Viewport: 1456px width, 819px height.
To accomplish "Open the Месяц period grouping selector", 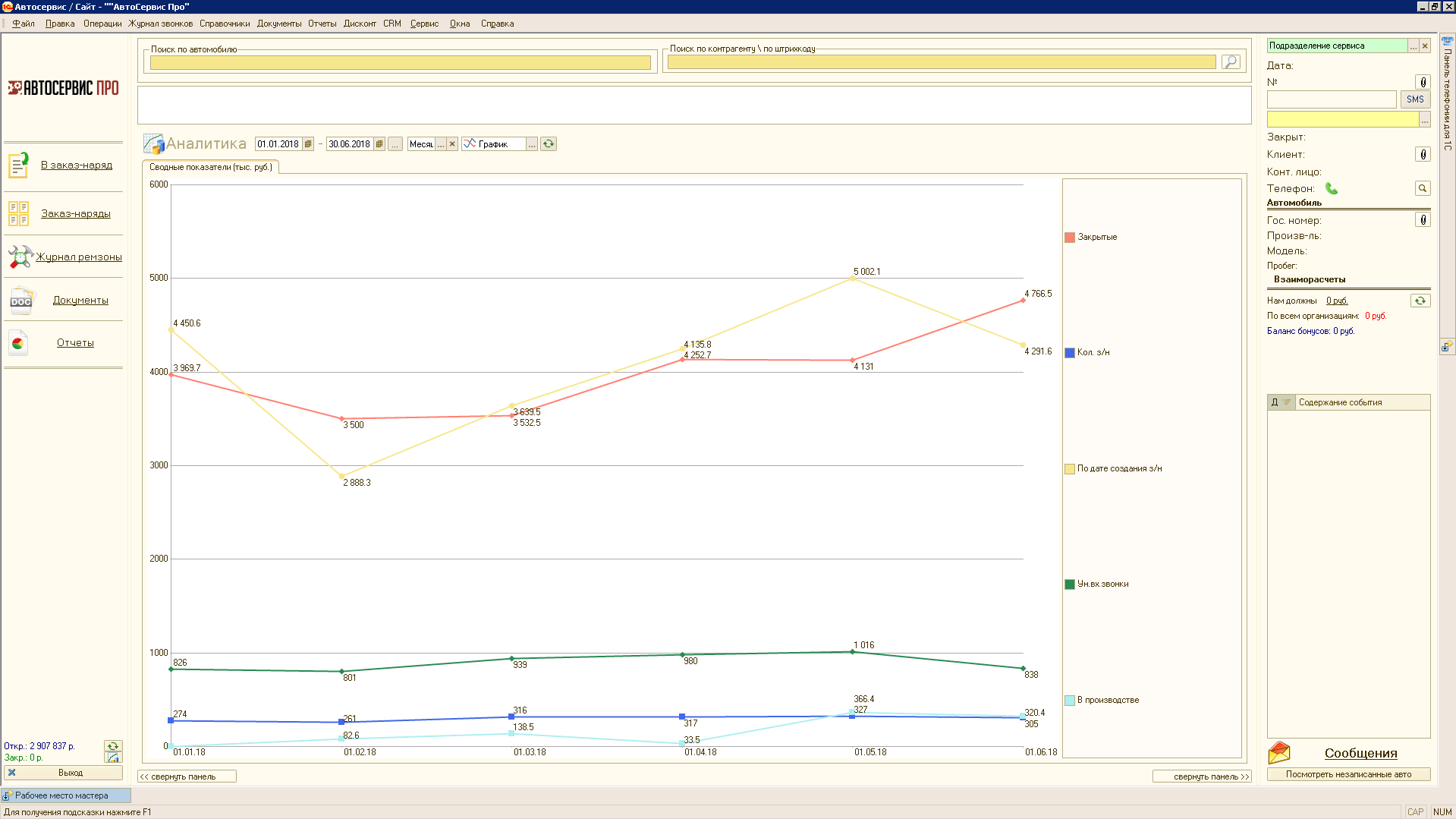I will click(x=441, y=144).
